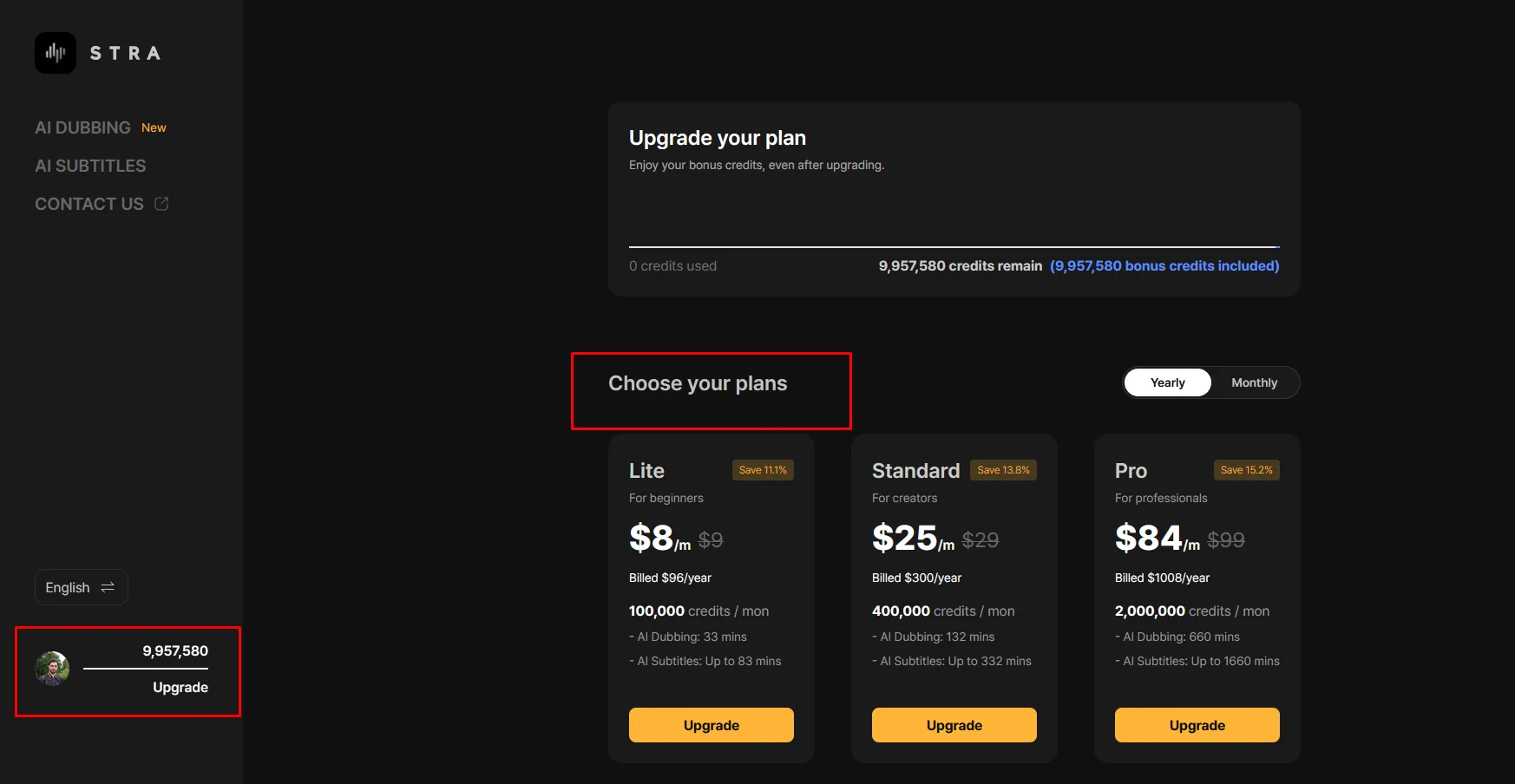Click the Save 13.8% badge on Standard
1515x784 pixels.
point(1003,470)
